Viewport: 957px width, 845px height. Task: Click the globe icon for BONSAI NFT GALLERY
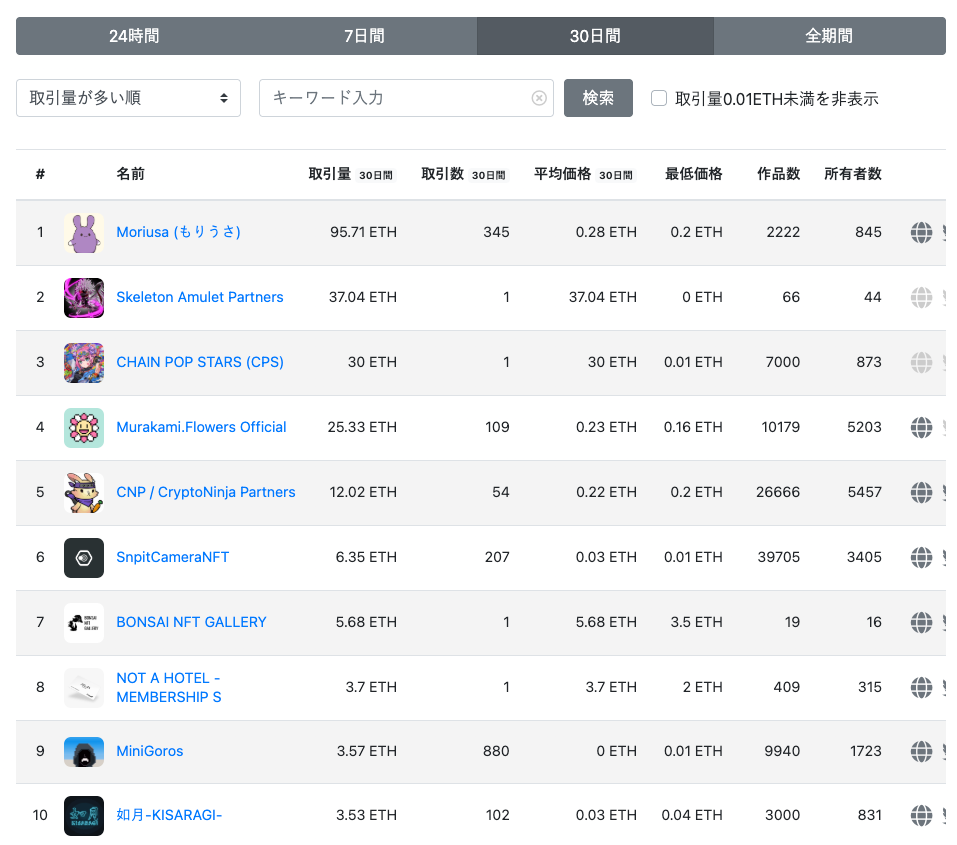921,622
